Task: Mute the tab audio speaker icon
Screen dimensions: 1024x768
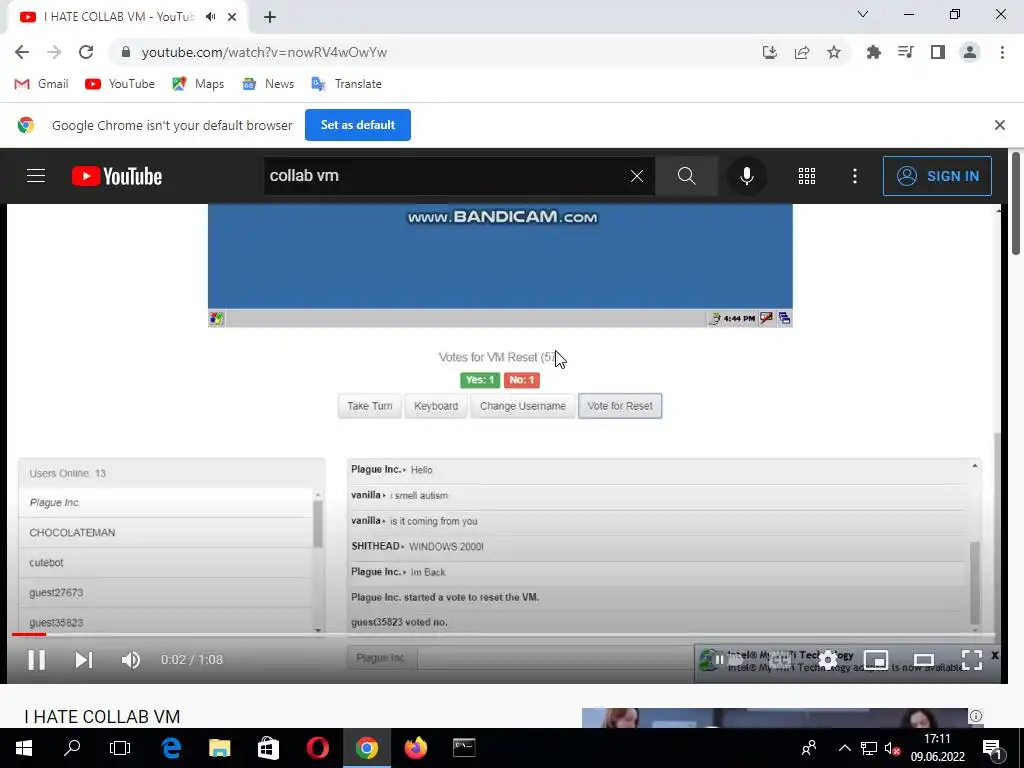Action: [x=210, y=17]
